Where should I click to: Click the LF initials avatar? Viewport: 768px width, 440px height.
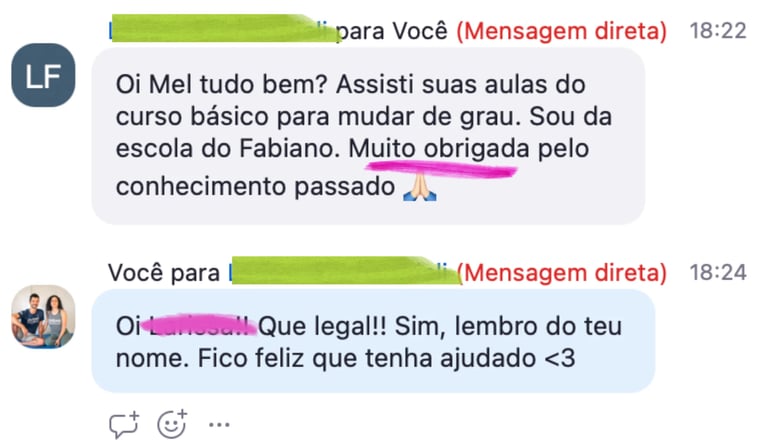tap(44, 75)
